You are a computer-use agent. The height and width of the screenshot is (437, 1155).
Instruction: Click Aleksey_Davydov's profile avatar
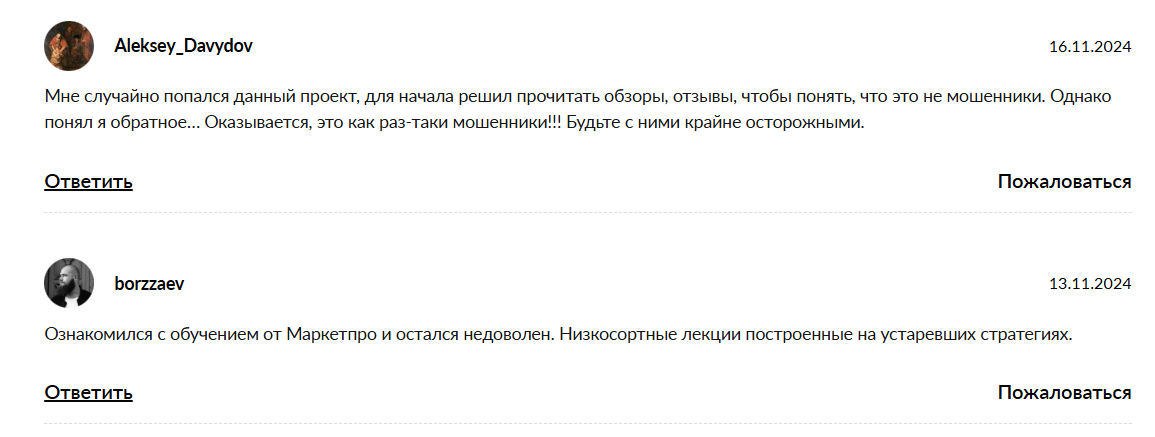click(69, 46)
